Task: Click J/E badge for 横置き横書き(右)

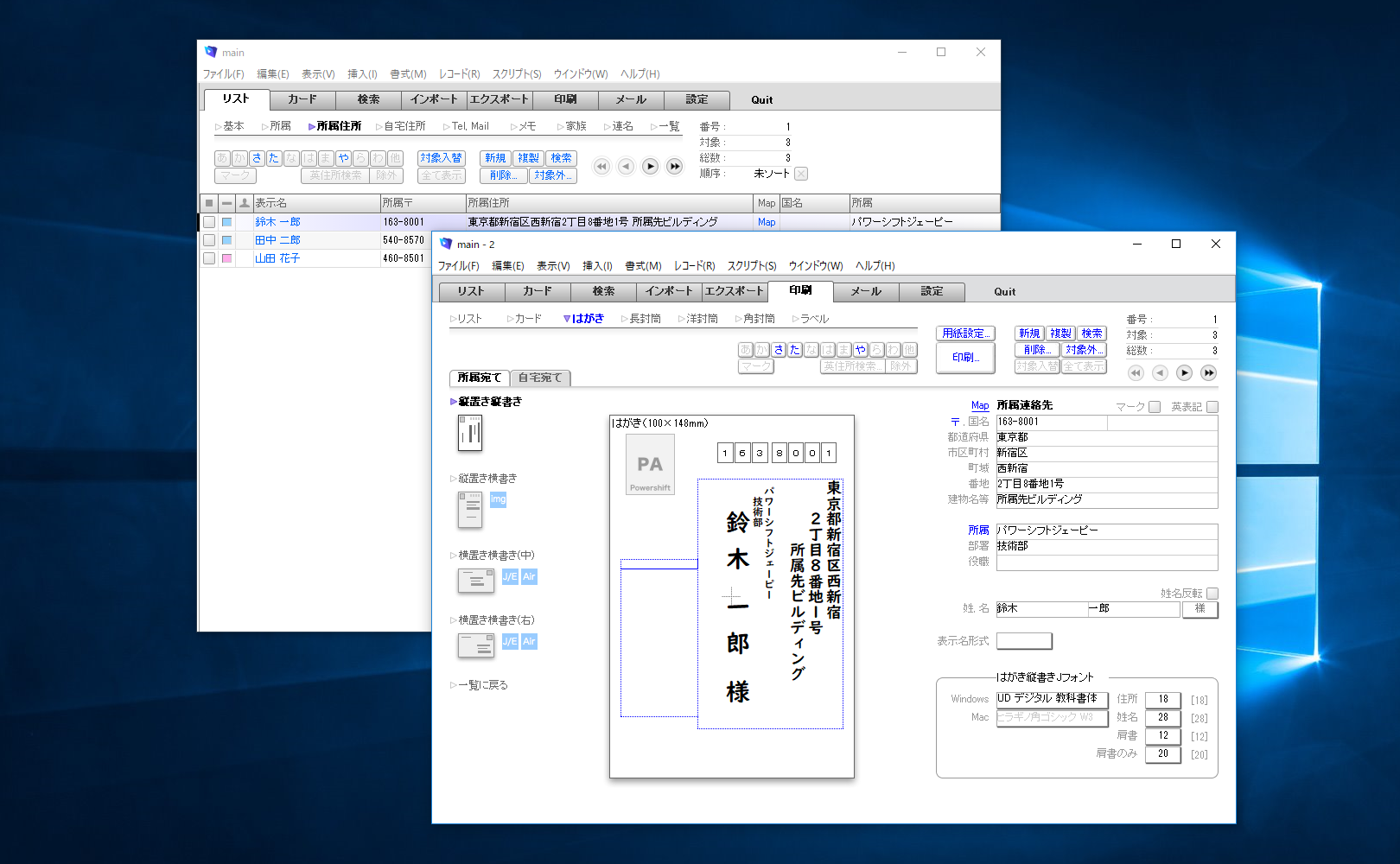Action: pos(510,641)
